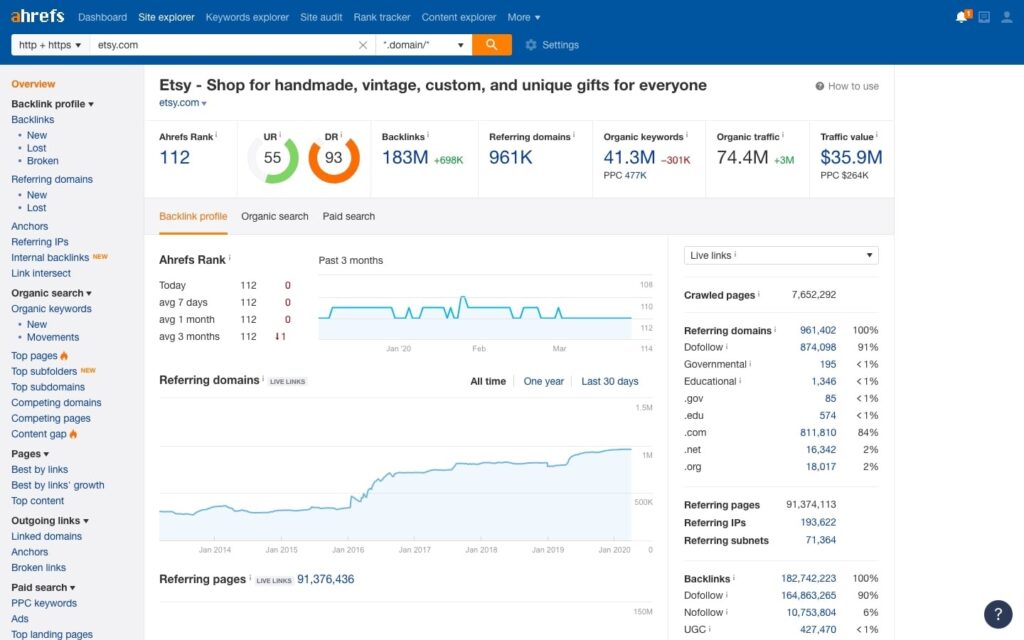Open Top subfolders
Image resolution: width=1024 pixels, height=640 pixels.
44,372
